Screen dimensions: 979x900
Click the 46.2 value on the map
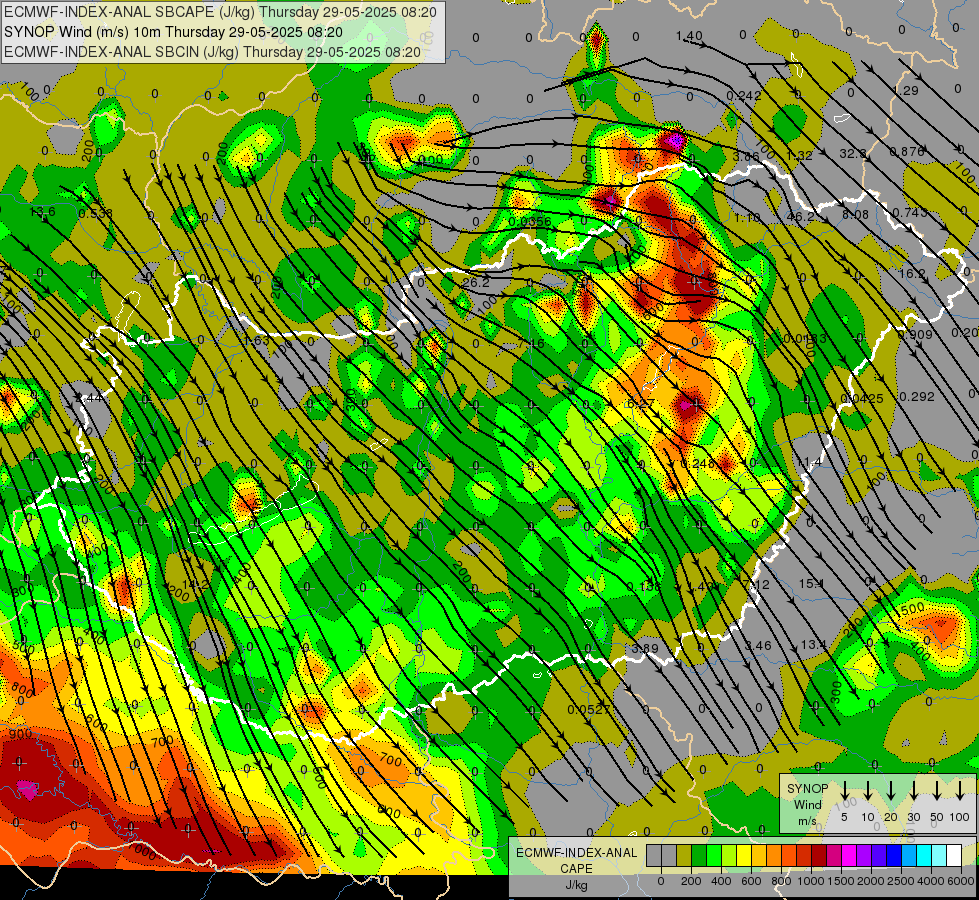point(801,217)
